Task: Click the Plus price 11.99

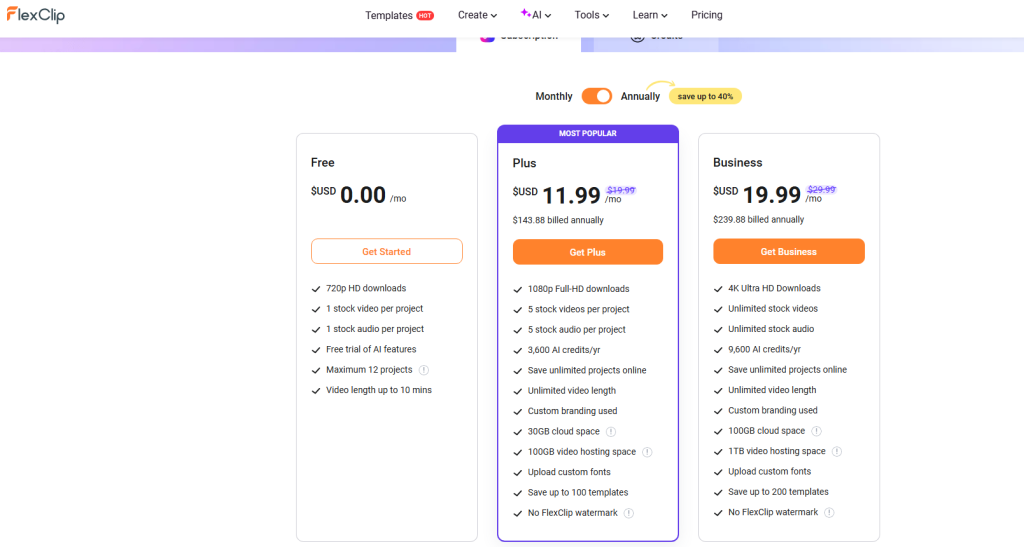Action: [571, 195]
